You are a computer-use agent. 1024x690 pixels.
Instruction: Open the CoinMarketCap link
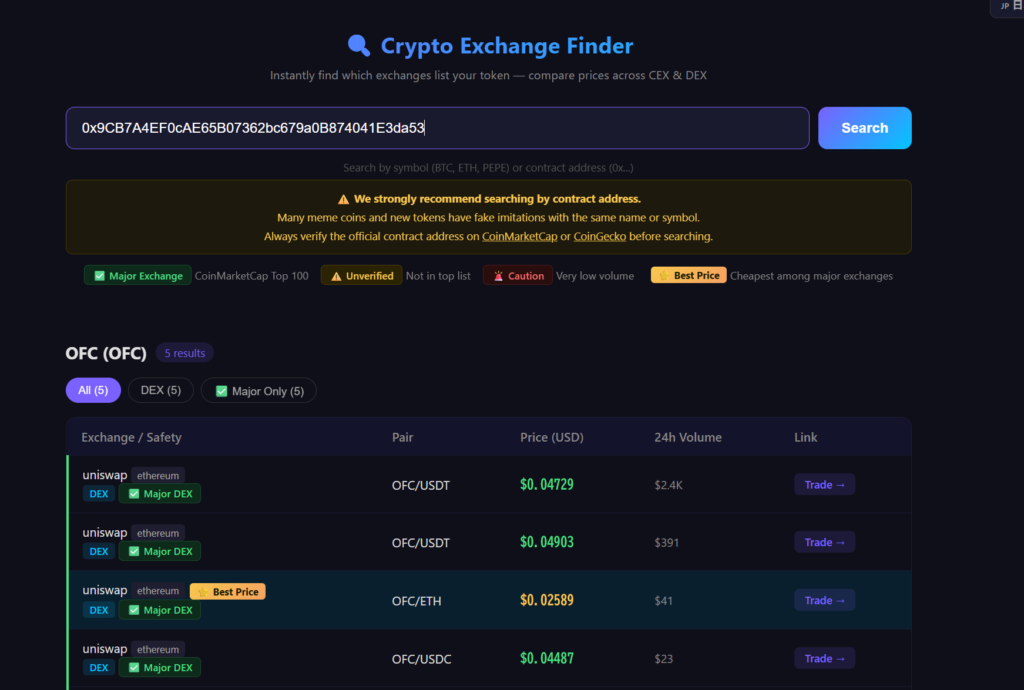(x=519, y=237)
